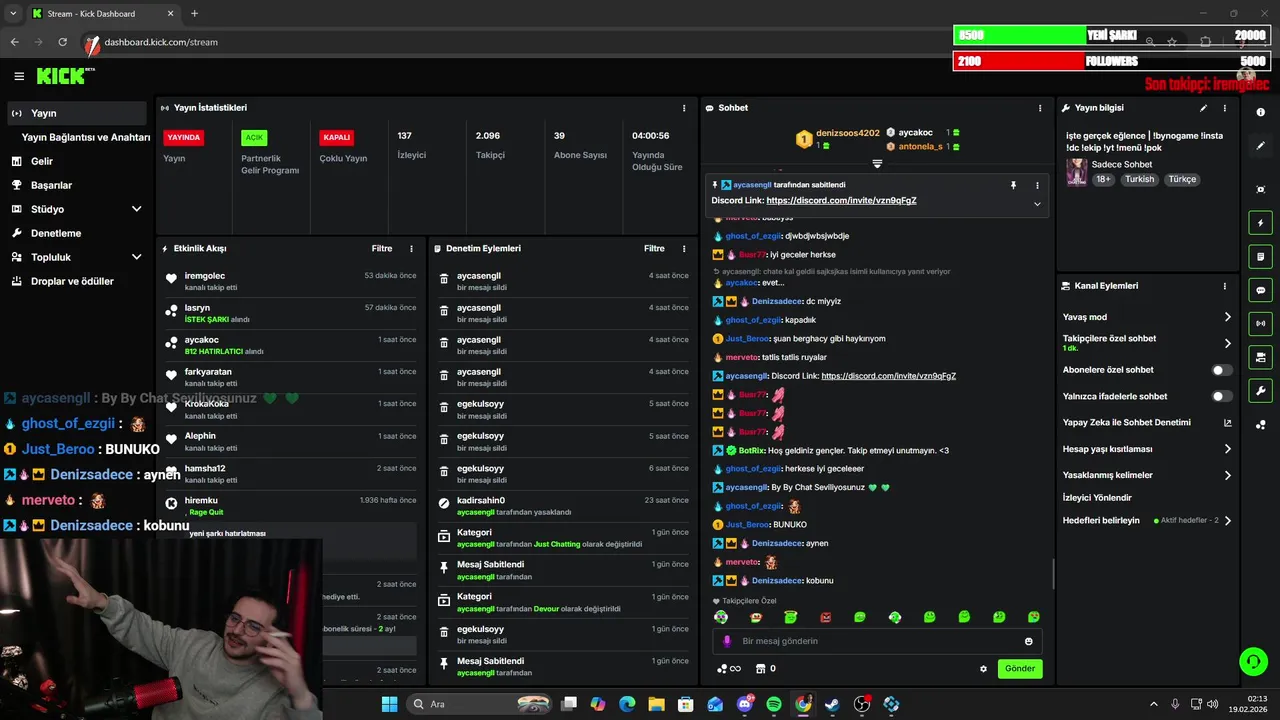Expand the Stüdyo sidebar section
Viewport: 1280px width, 720px height.
pyautogui.click(x=137, y=209)
